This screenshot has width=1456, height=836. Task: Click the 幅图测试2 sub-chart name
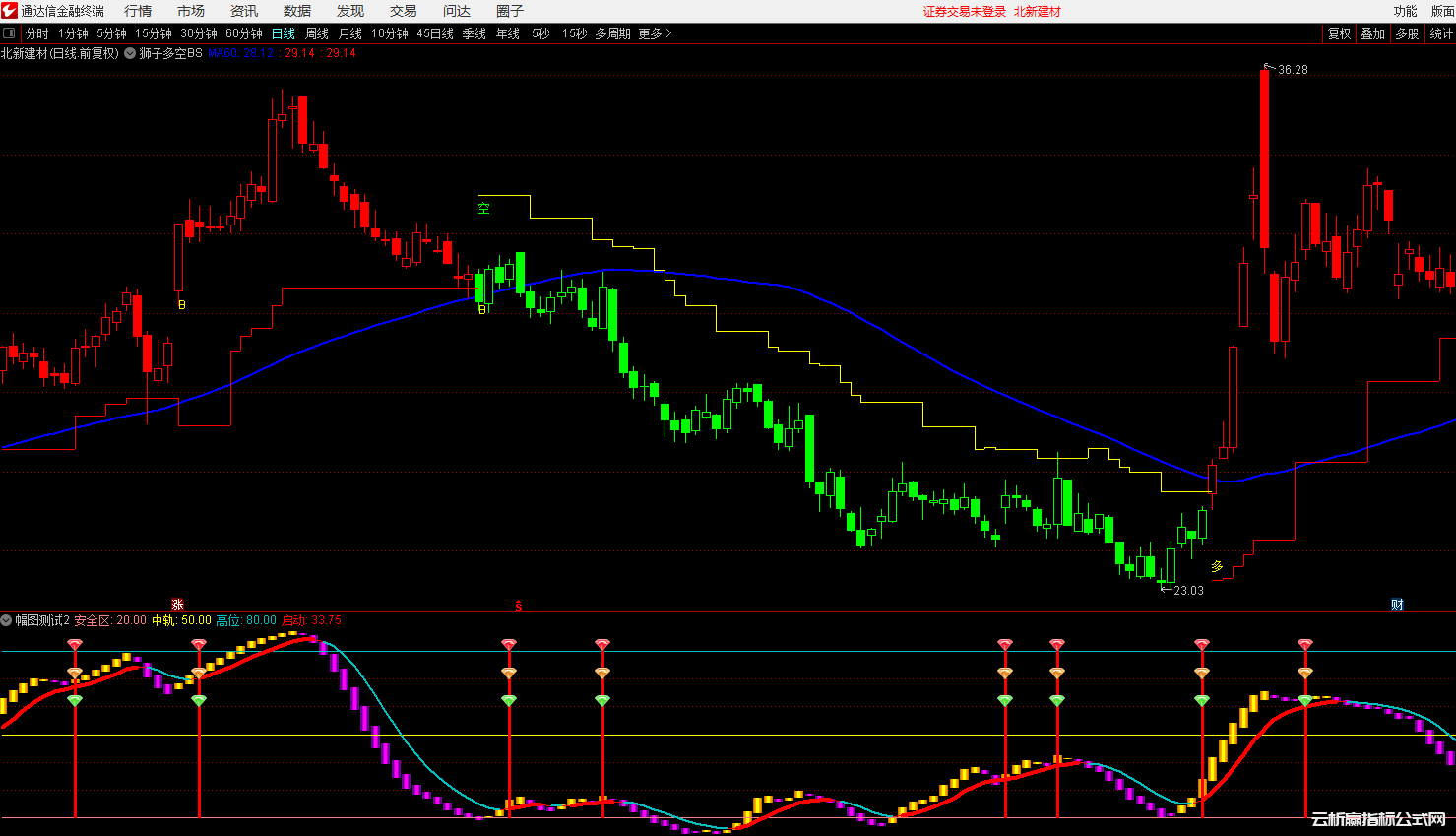click(x=42, y=620)
